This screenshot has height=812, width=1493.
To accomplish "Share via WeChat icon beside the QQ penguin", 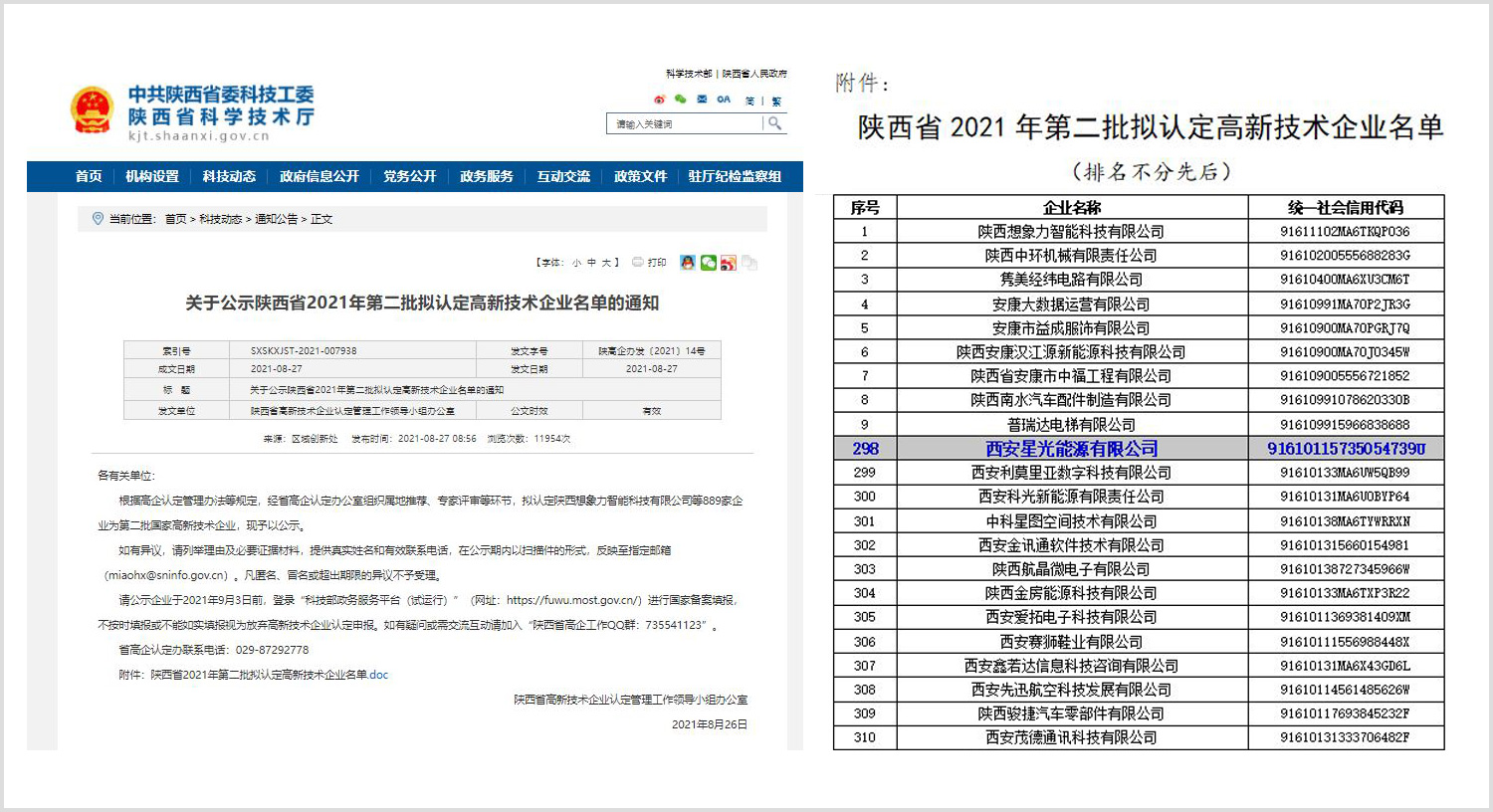I will 708,263.
